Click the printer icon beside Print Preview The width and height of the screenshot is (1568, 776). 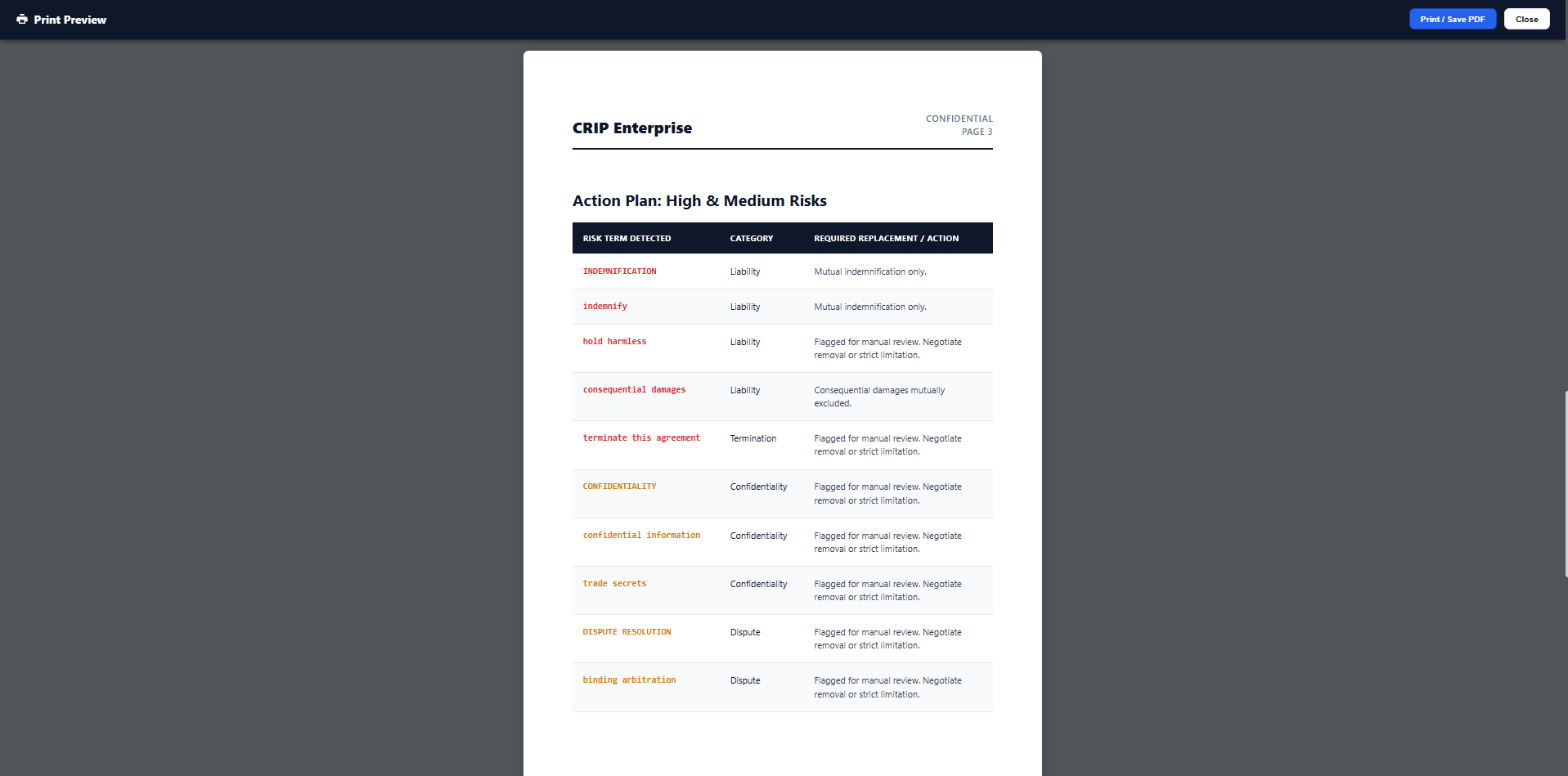(22, 19)
